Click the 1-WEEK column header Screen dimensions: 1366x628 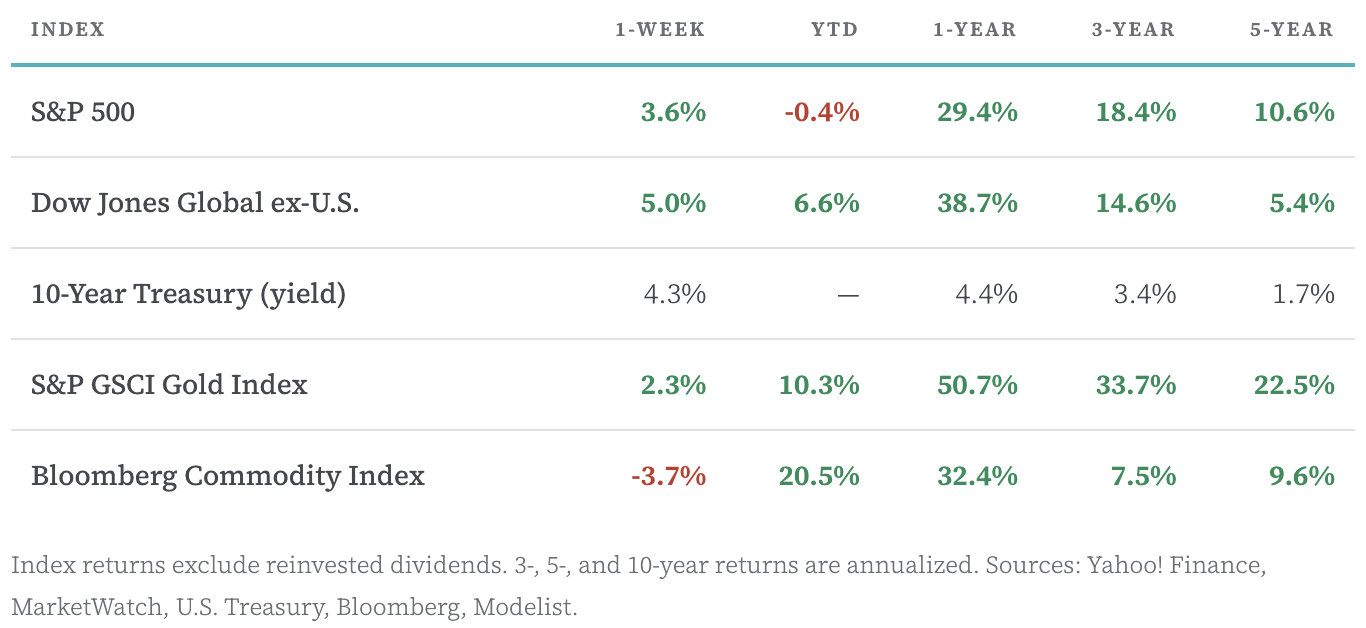(660, 30)
